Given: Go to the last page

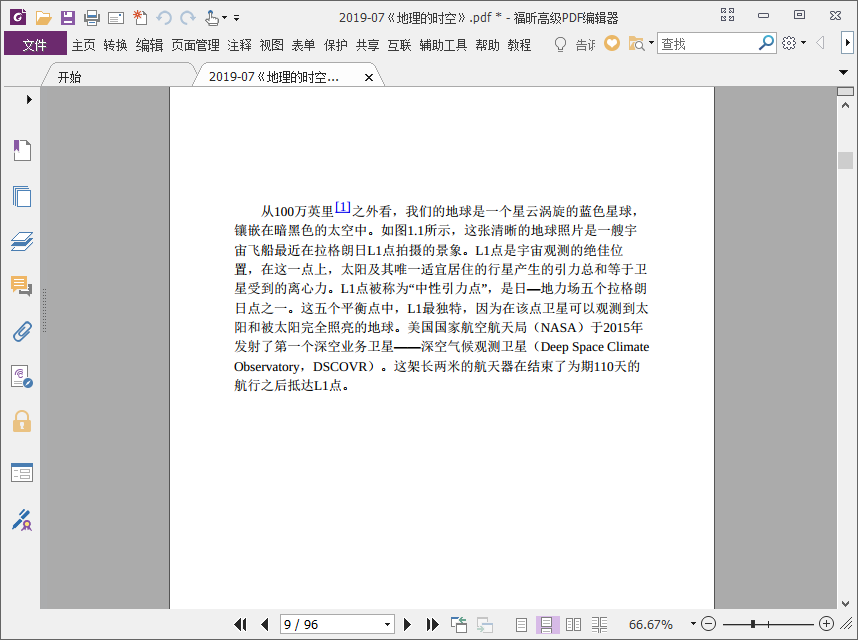Looking at the screenshot, I should coord(432,624).
